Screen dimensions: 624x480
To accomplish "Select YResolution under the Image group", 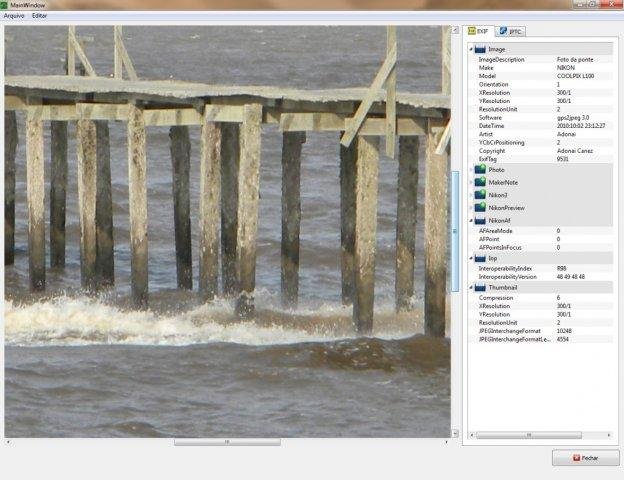I will 494,101.
